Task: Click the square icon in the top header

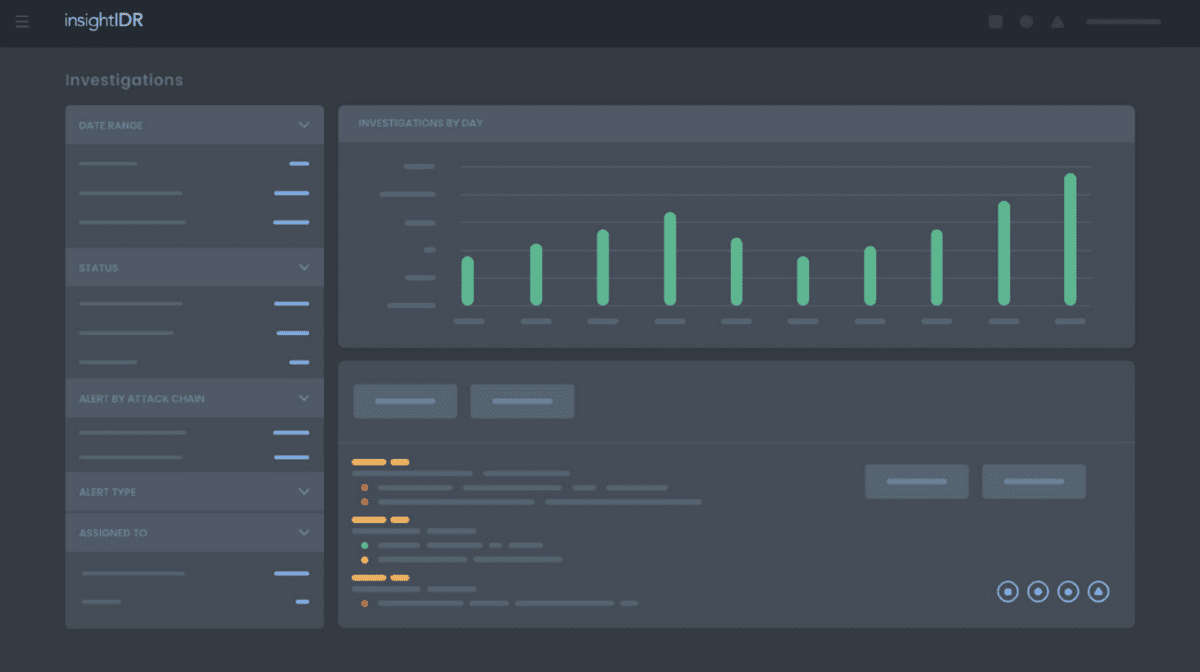Action: pos(996,21)
